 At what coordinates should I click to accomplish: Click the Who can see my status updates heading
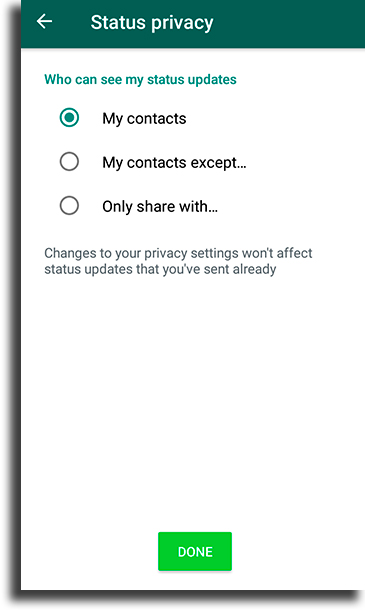point(140,79)
